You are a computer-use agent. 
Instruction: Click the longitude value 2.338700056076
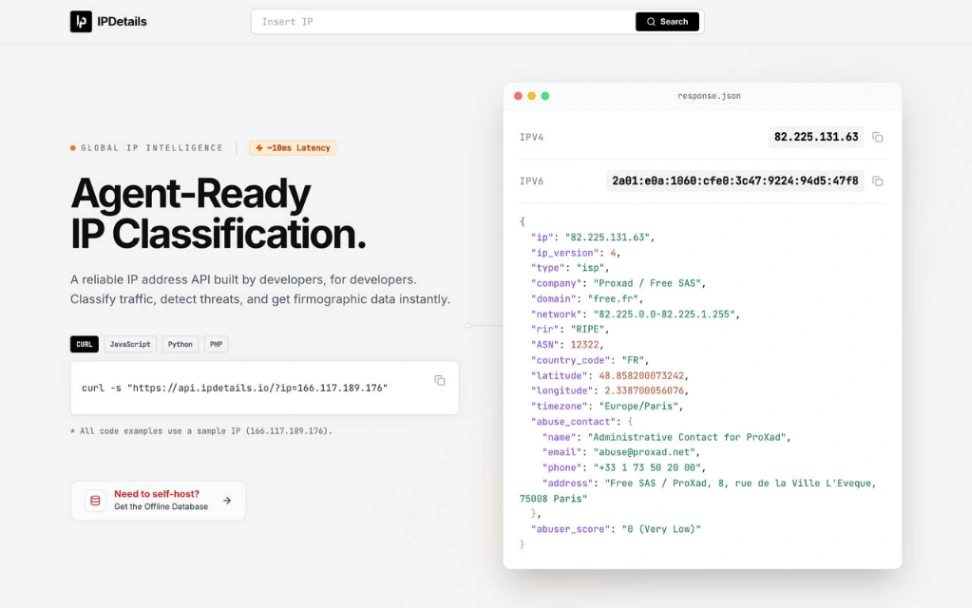click(x=644, y=391)
